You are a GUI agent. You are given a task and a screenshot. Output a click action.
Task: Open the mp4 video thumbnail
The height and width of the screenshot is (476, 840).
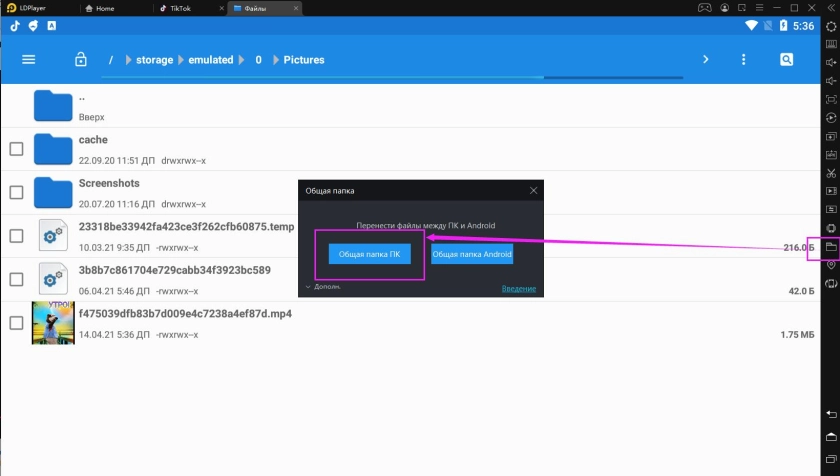[x=53, y=323]
